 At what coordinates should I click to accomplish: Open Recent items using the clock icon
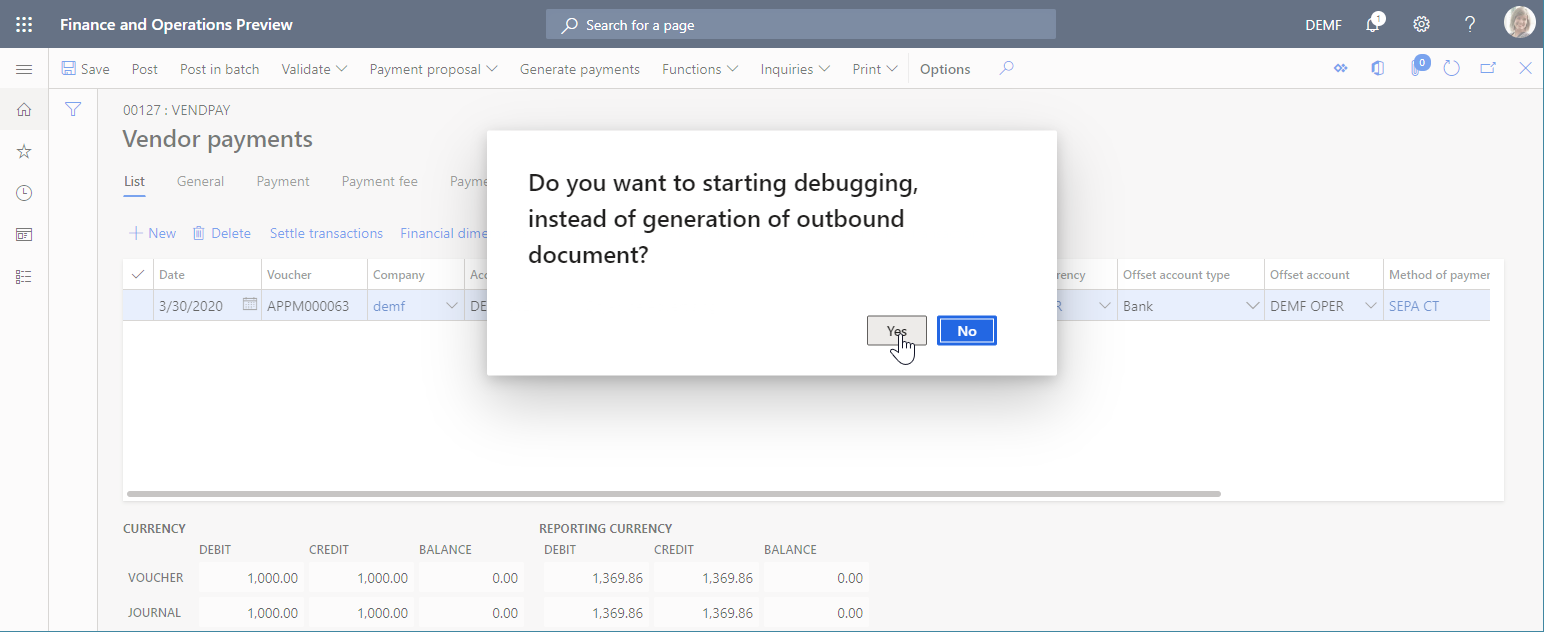[24, 193]
